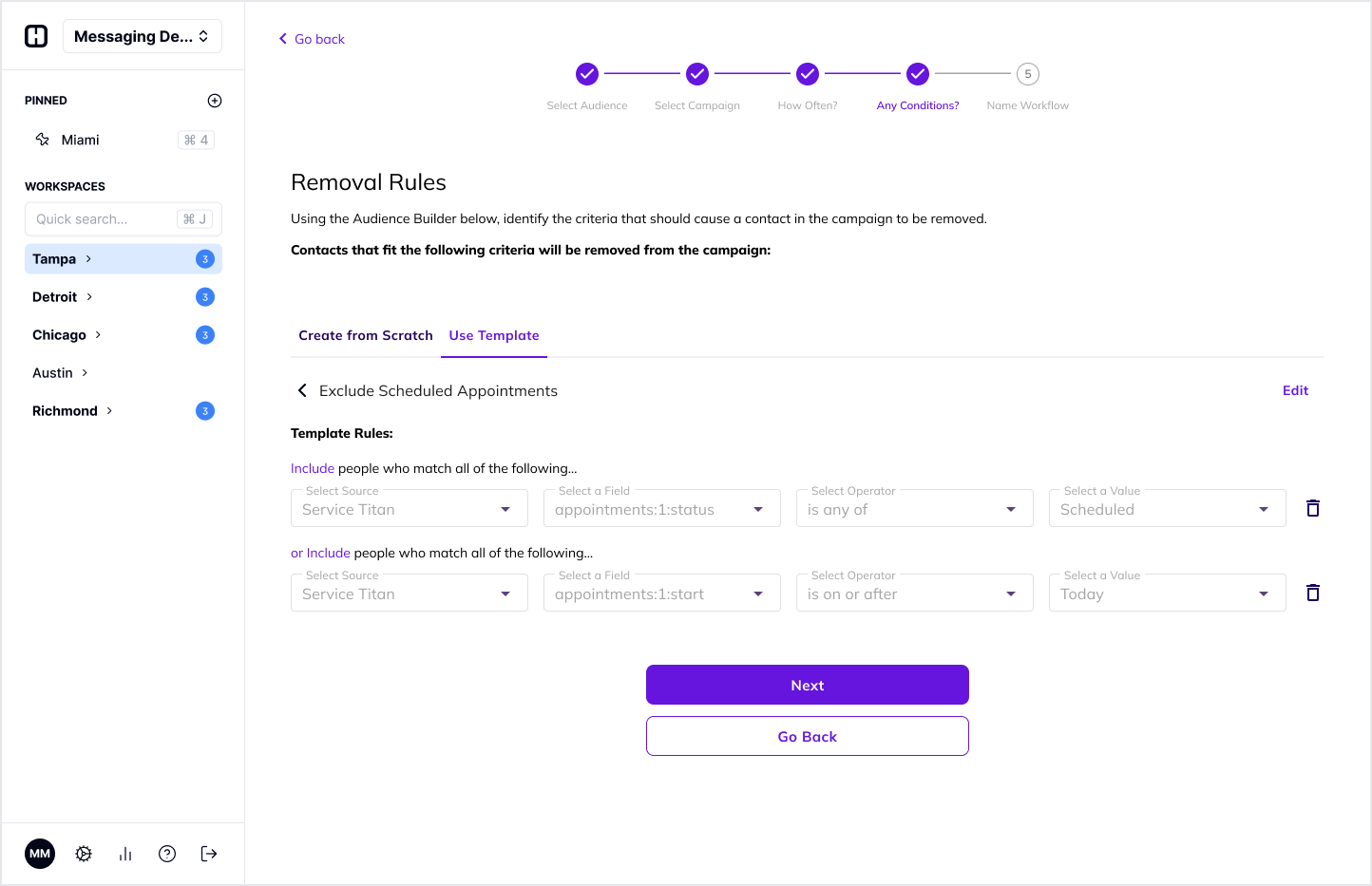Click the MM user avatar
The image size is (1372, 886).
click(x=40, y=854)
